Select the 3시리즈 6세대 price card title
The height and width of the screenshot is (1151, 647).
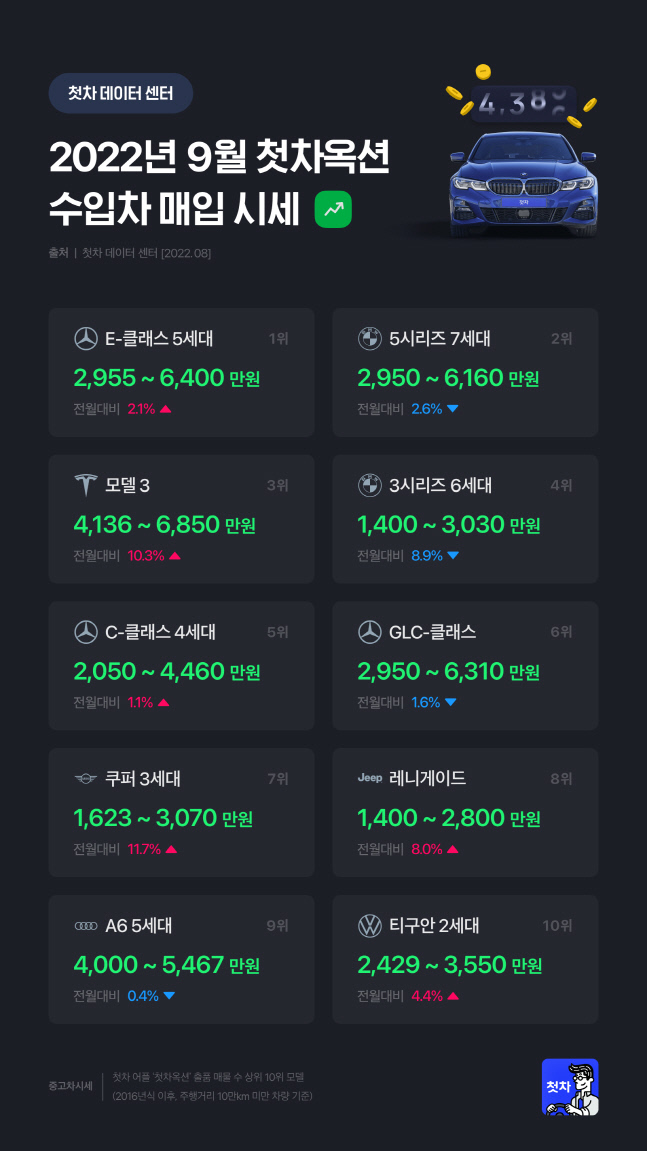(x=440, y=486)
